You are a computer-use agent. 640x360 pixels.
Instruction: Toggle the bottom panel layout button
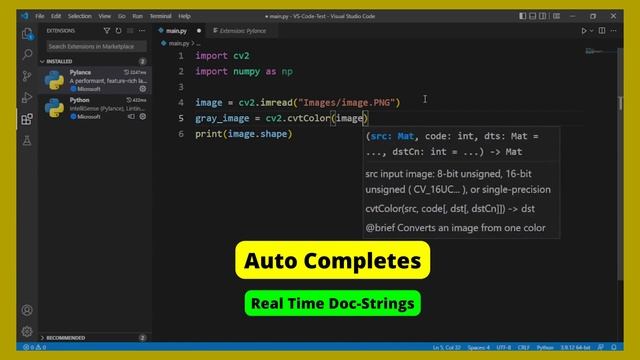(533, 16)
